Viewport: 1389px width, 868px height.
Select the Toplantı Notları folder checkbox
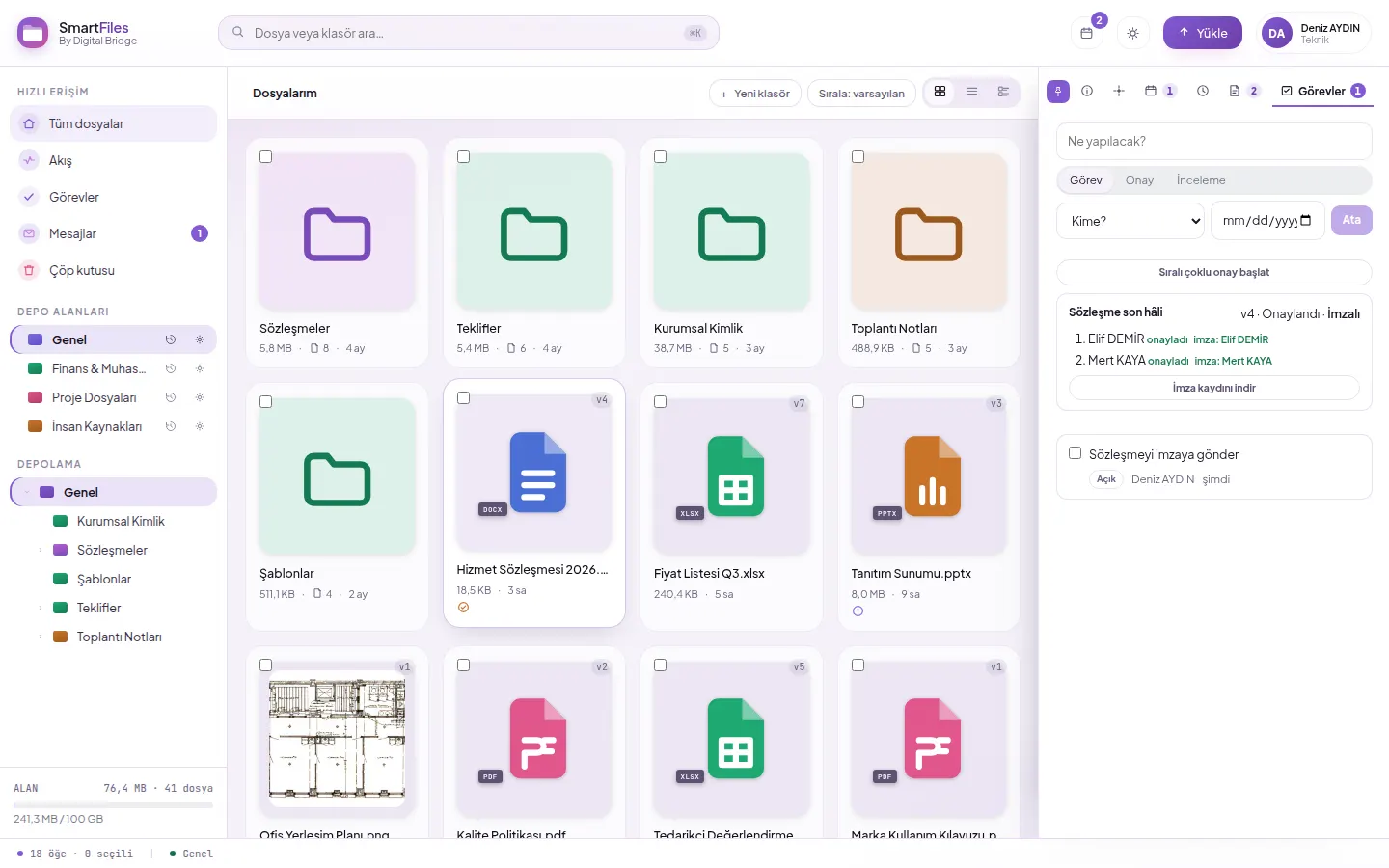[858, 157]
